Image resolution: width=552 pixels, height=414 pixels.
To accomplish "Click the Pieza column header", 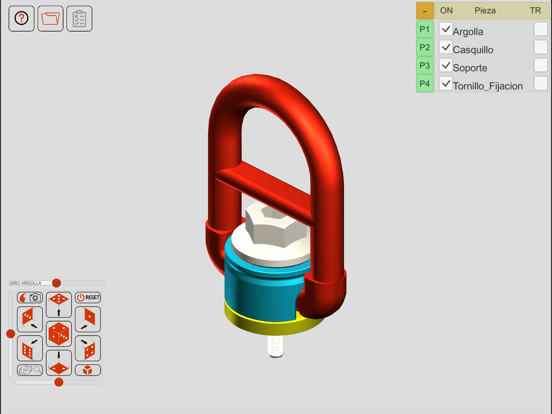I will click(485, 11).
